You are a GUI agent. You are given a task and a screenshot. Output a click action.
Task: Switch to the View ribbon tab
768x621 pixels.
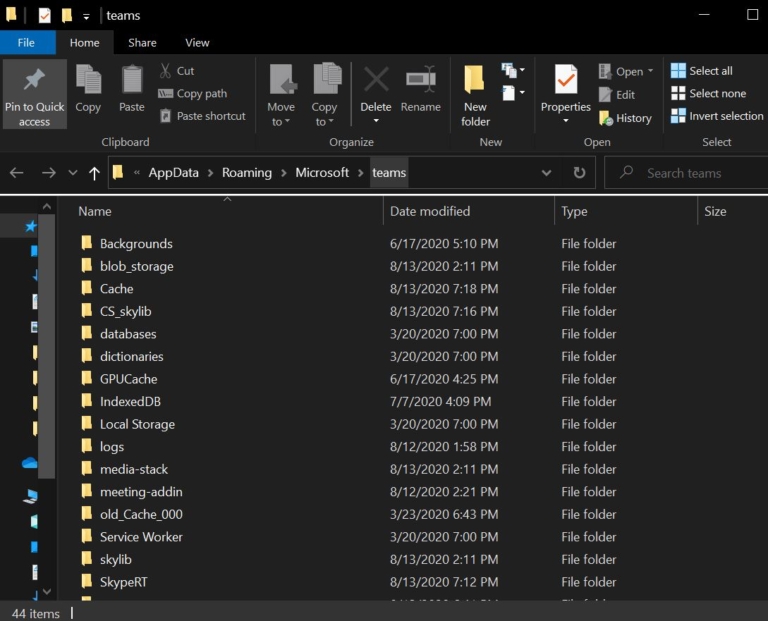point(197,43)
